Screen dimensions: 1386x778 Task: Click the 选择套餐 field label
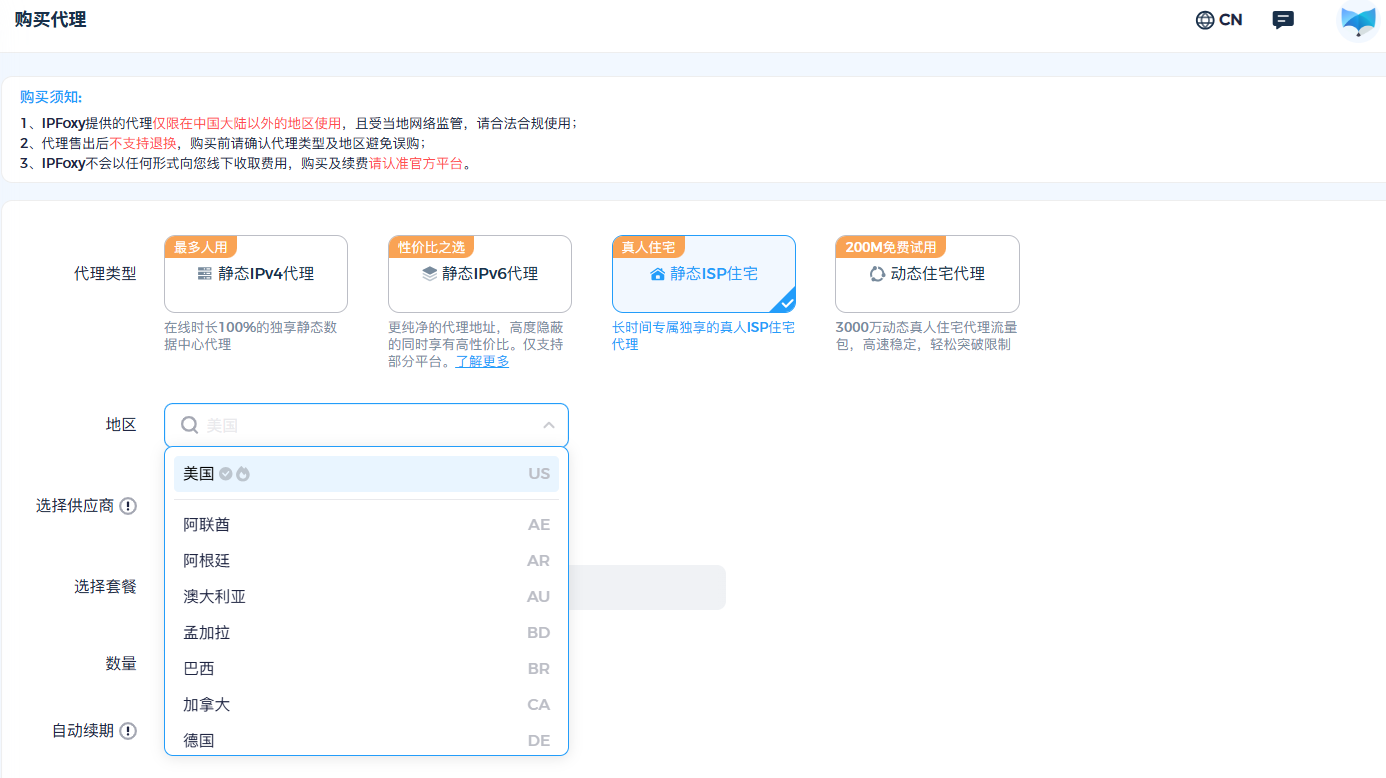click(105, 587)
